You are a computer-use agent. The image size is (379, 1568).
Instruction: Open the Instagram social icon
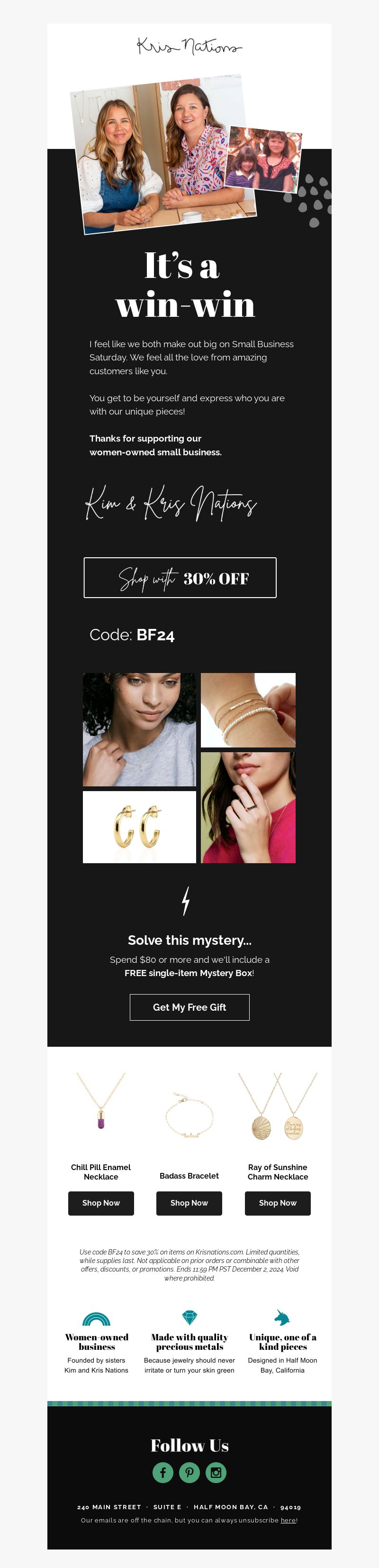point(216,1473)
